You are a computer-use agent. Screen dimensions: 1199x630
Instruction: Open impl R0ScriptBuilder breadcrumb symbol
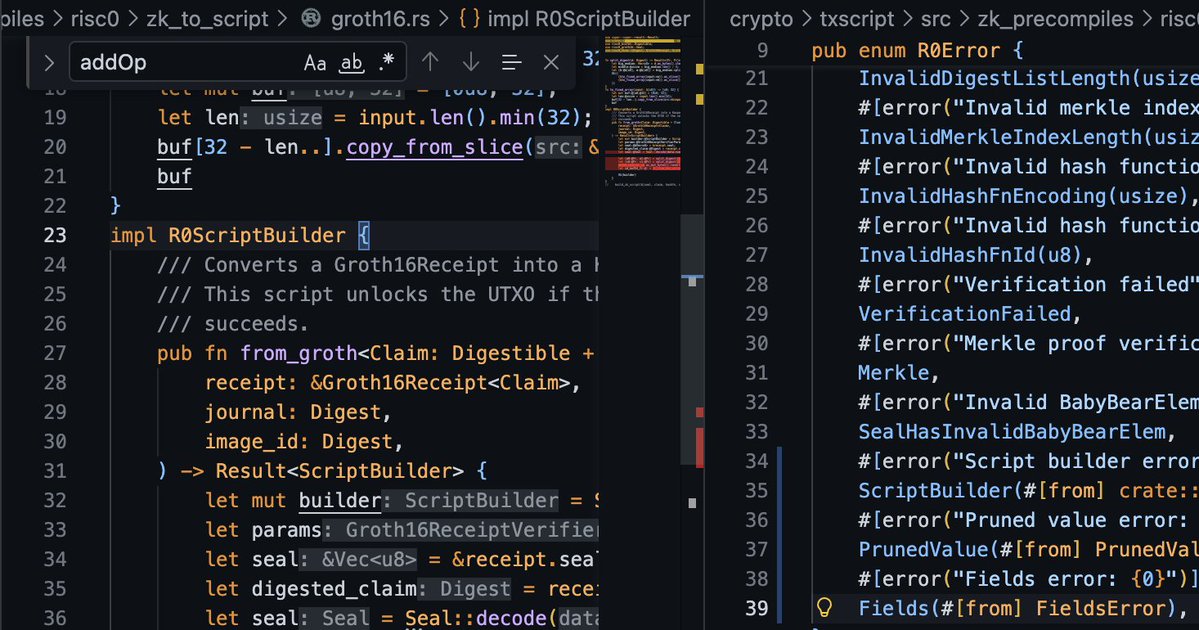point(574,18)
